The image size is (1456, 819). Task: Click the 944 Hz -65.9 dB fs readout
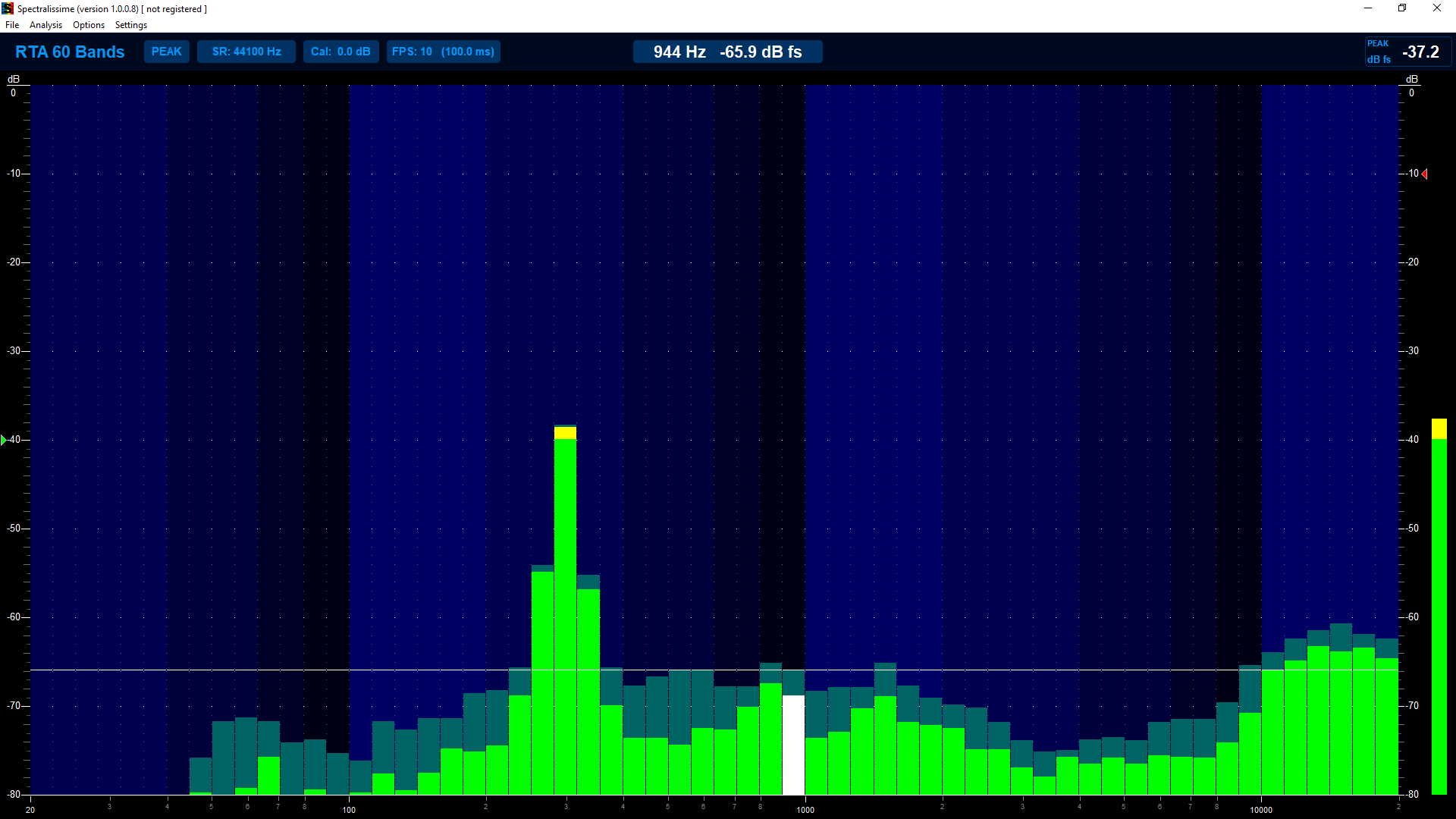click(x=727, y=52)
